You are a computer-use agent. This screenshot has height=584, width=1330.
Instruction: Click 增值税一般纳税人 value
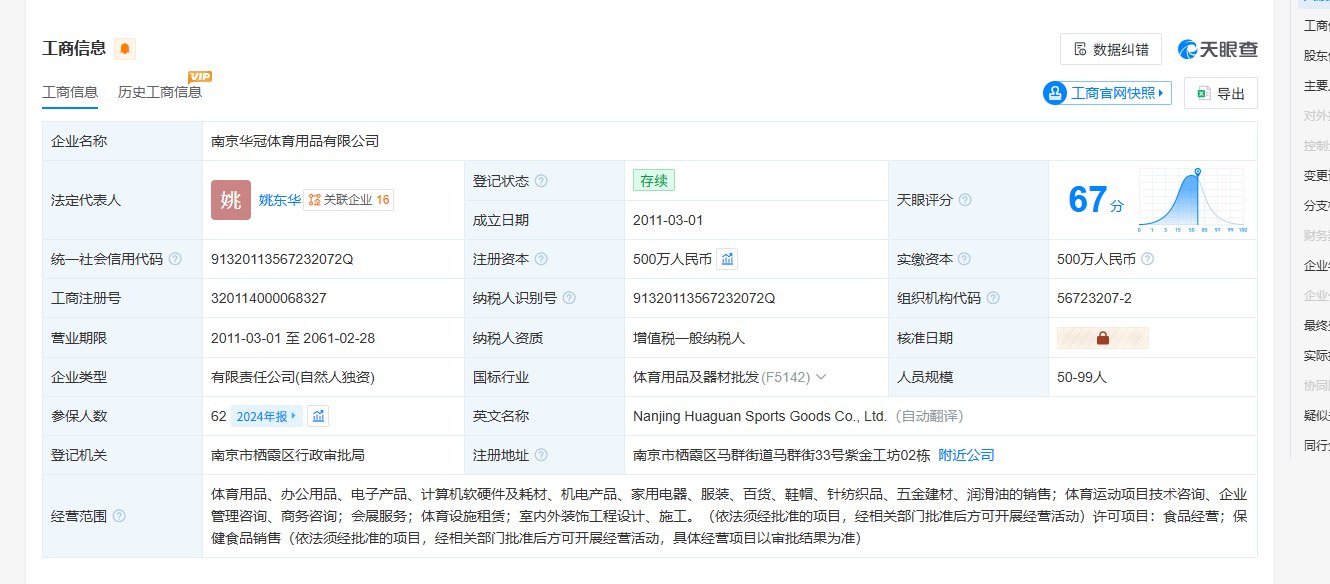pyautogui.click(x=689, y=338)
